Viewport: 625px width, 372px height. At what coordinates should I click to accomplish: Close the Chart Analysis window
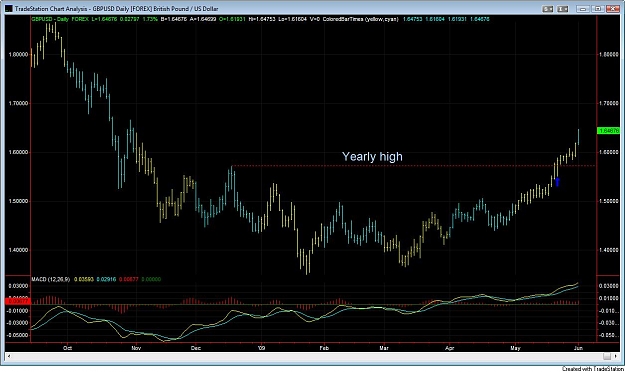(x=613, y=9)
